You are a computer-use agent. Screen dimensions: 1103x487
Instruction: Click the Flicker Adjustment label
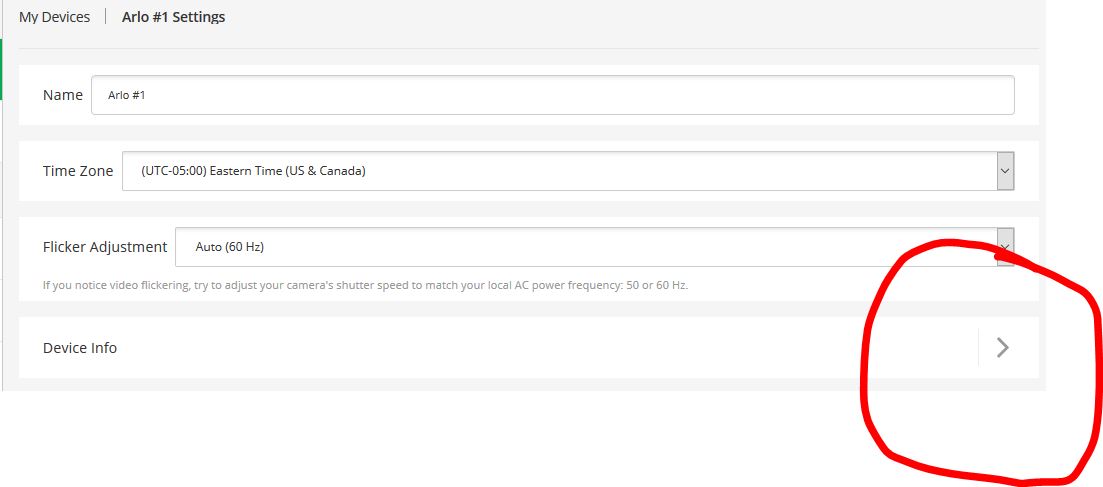pyautogui.click(x=105, y=247)
